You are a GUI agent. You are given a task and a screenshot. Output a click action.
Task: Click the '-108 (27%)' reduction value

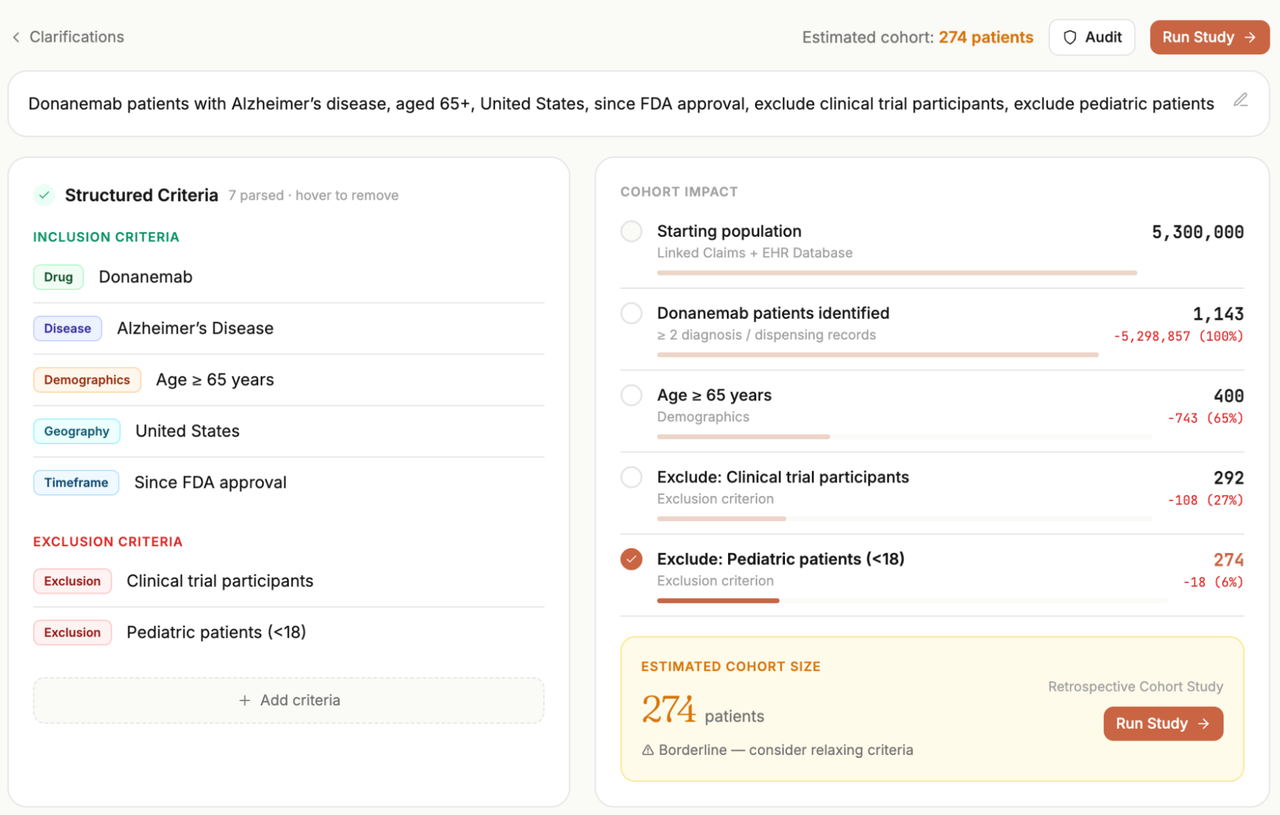[x=1206, y=500]
